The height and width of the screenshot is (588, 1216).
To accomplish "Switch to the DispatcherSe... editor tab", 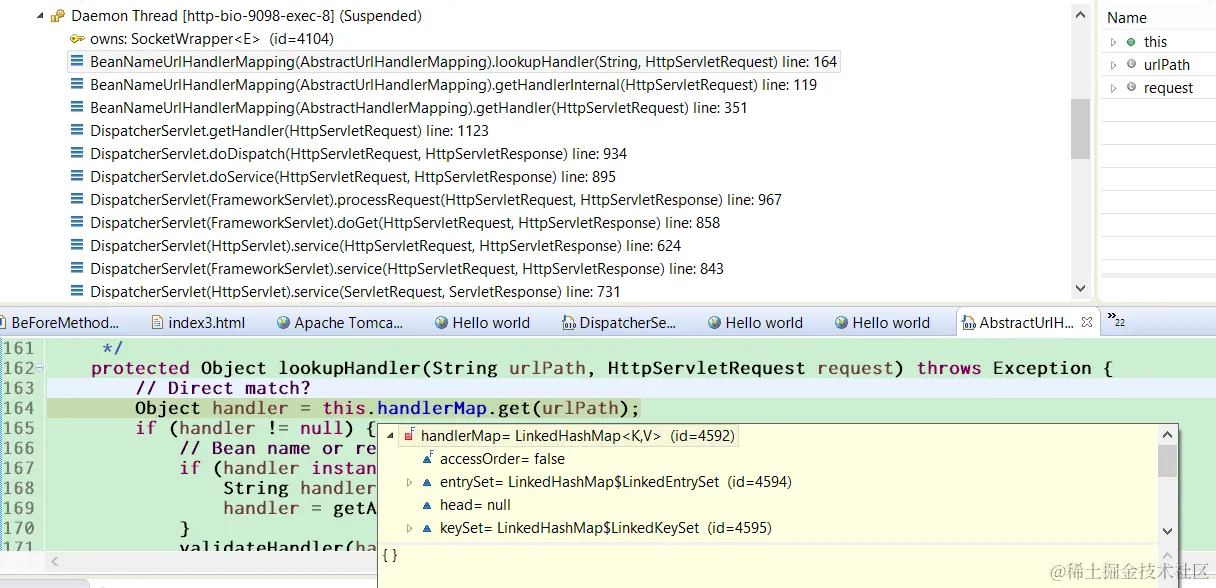I will 619,323.
